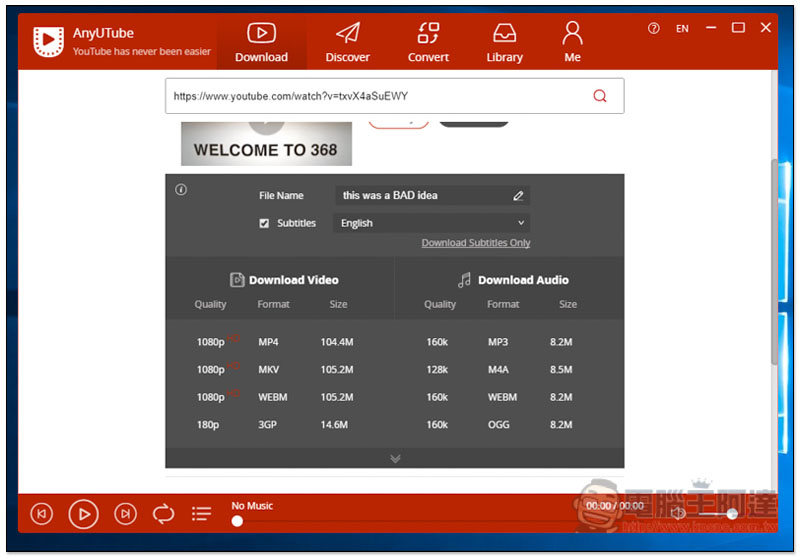Click the 'No Music' track label

[x=252, y=506]
